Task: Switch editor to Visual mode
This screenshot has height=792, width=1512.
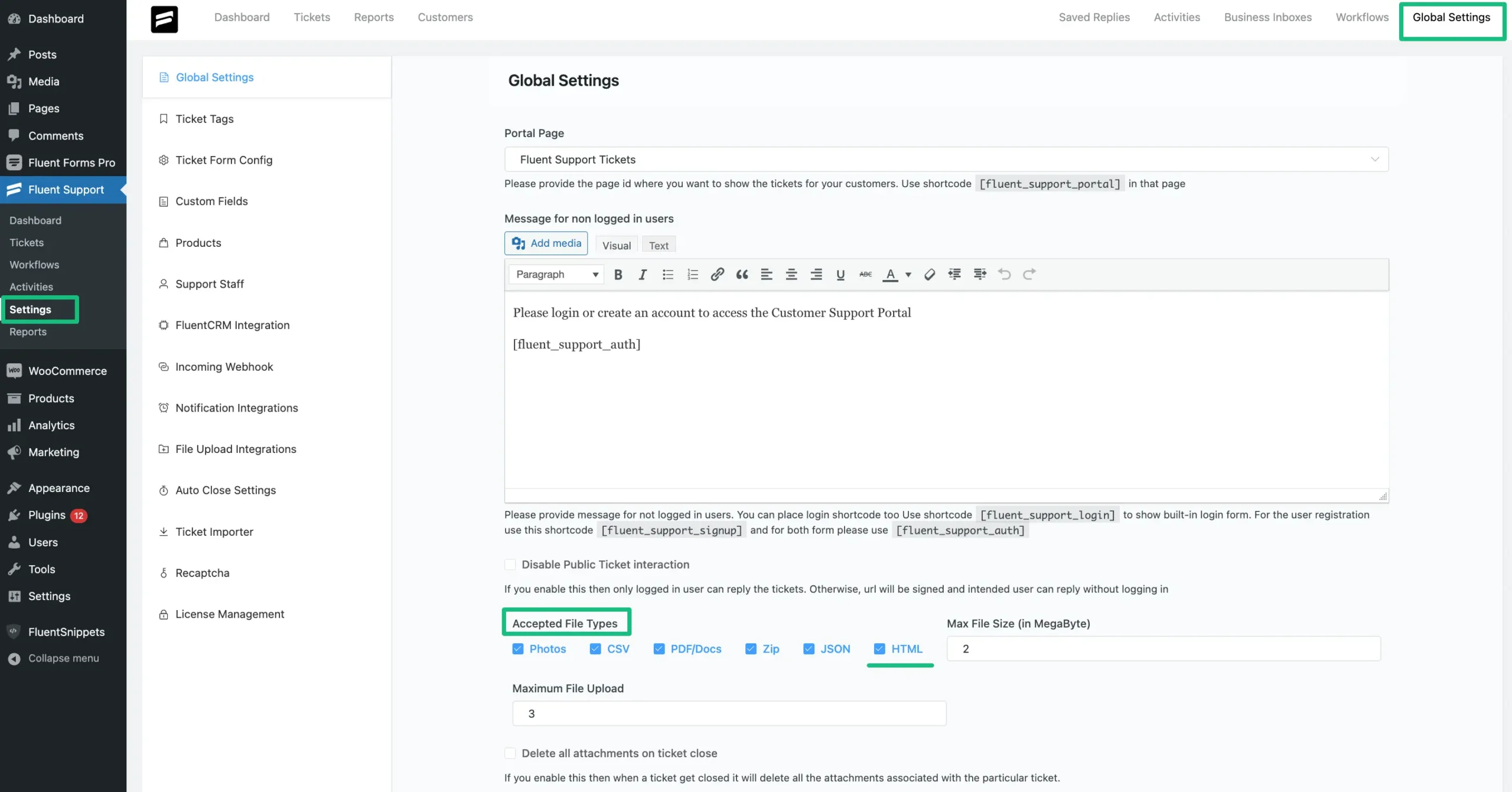Action: [x=617, y=245]
